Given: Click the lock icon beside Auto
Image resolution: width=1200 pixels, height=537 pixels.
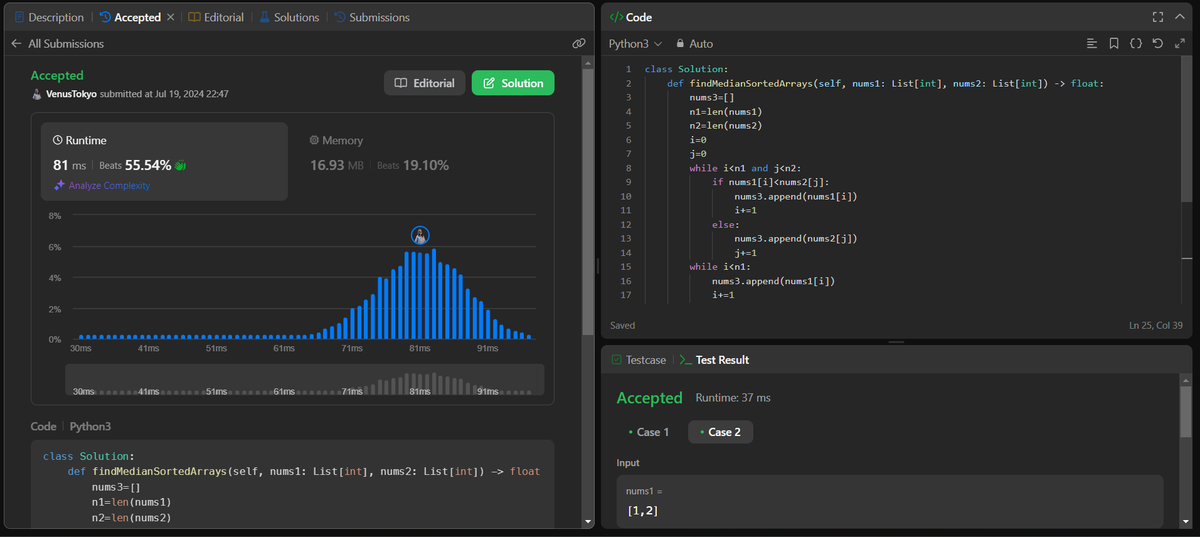Looking at the screenshot, I should click(680, 44).
